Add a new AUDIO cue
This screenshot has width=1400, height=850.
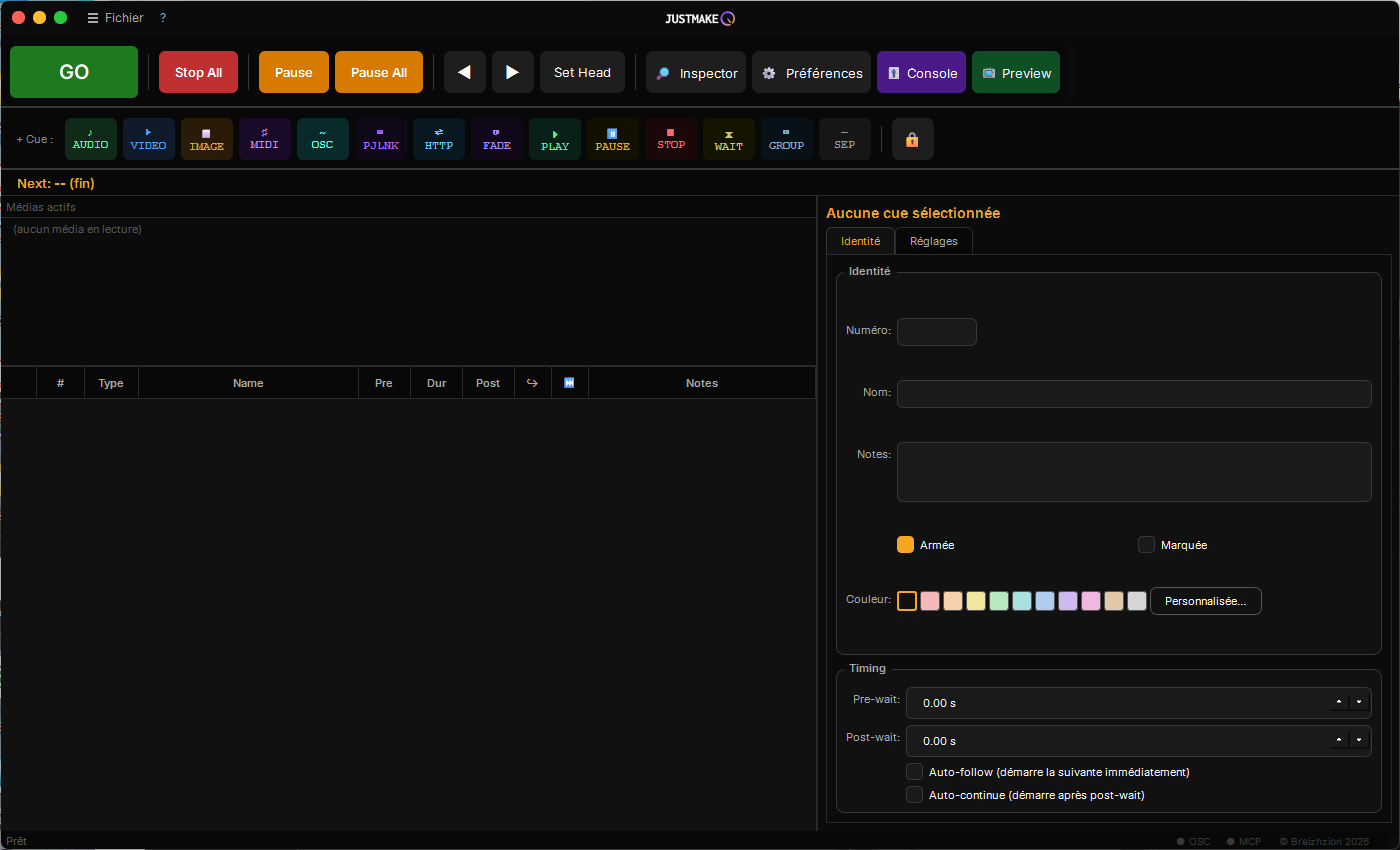tap(91, 139)
